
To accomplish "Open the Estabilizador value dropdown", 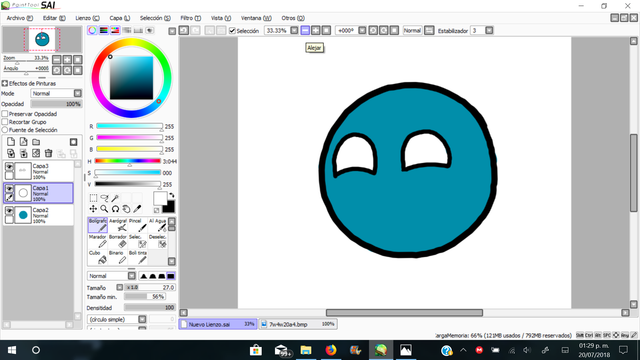I will (x=489, y=31).
